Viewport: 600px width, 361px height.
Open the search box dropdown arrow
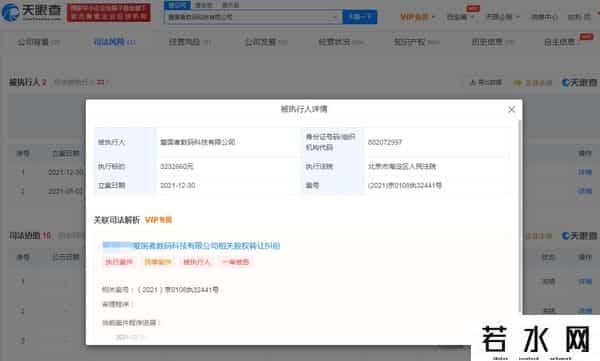(x=335, y=17)
